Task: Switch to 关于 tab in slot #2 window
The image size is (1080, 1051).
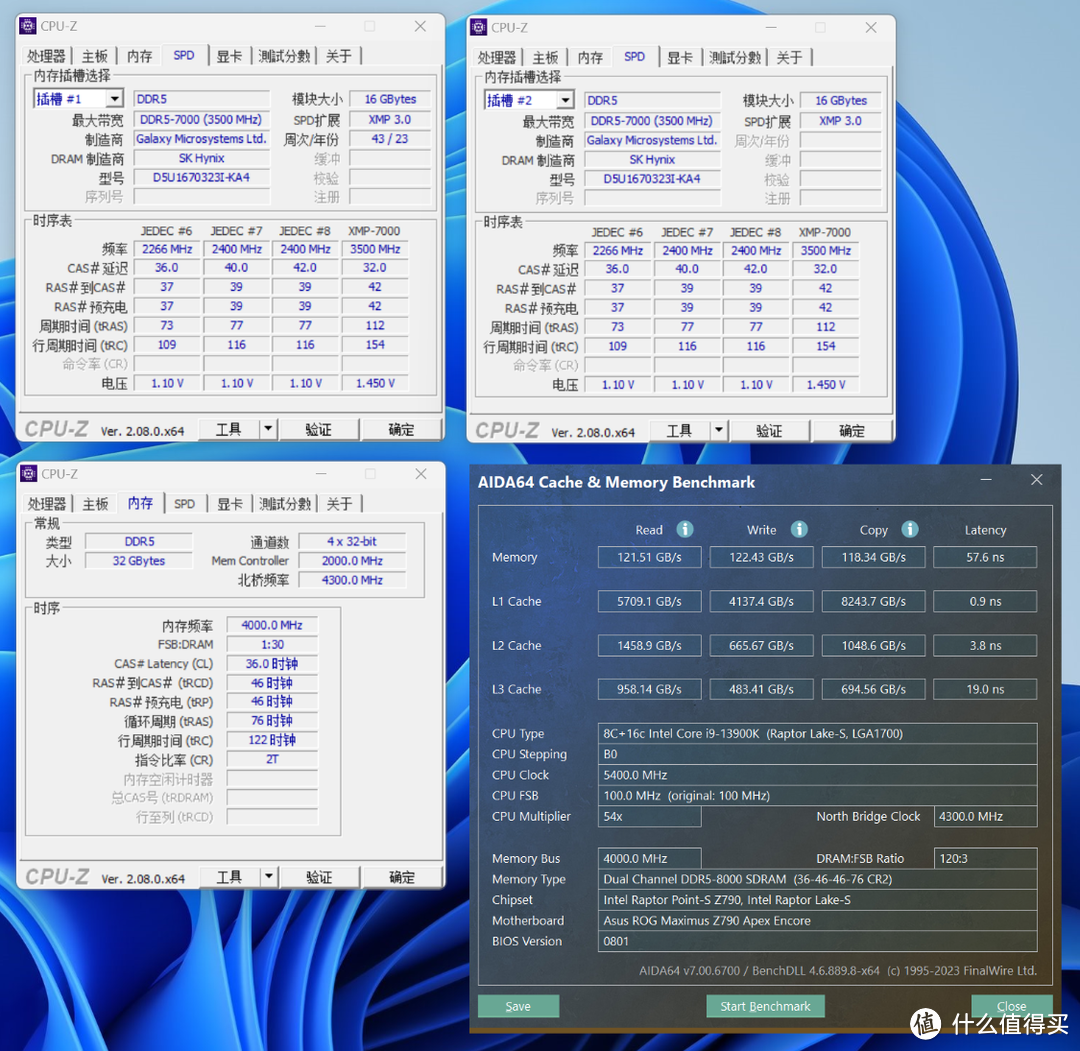Action: click(x=789, y=58)
